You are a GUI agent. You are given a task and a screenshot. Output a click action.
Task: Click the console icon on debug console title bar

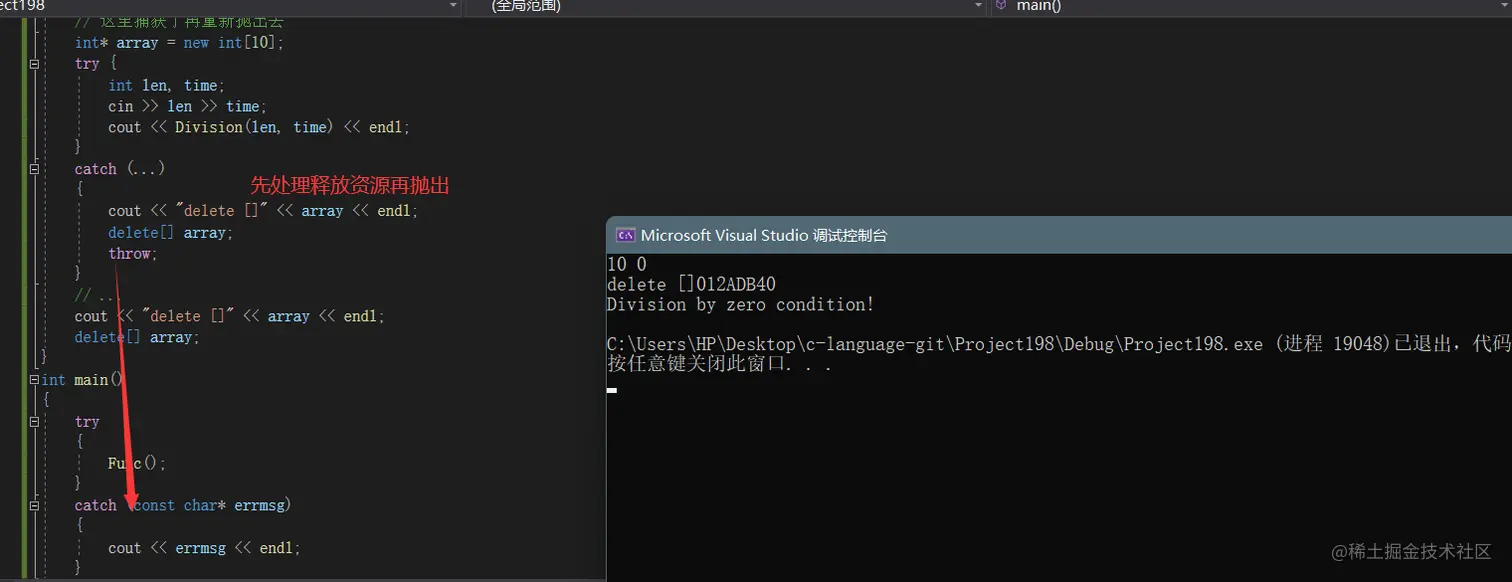tap(625, 235)
